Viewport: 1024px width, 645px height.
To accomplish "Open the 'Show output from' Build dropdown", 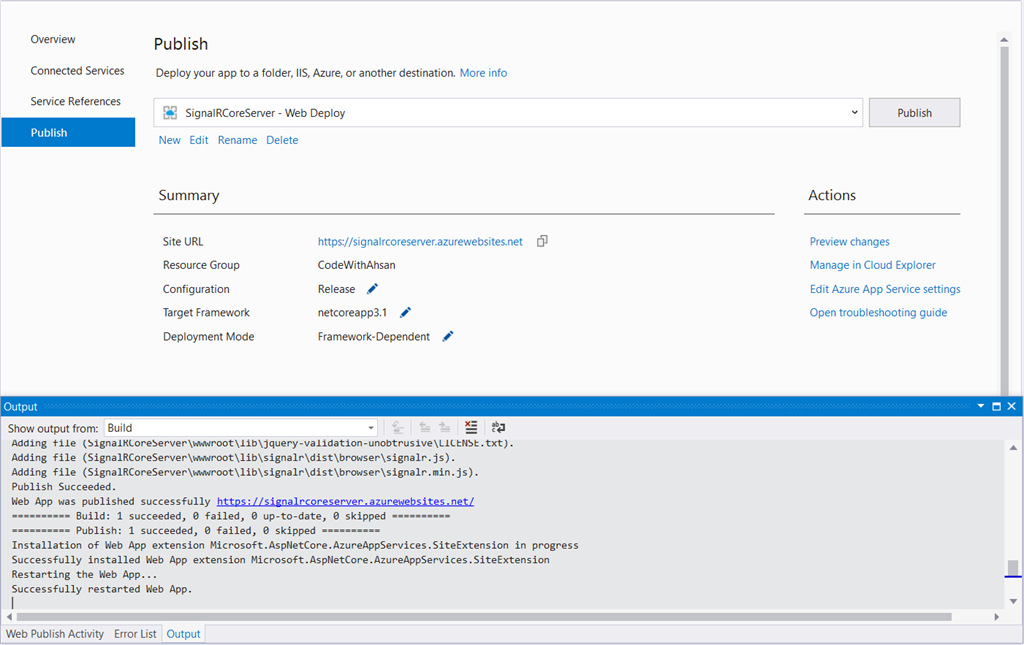I will [371, 428].
